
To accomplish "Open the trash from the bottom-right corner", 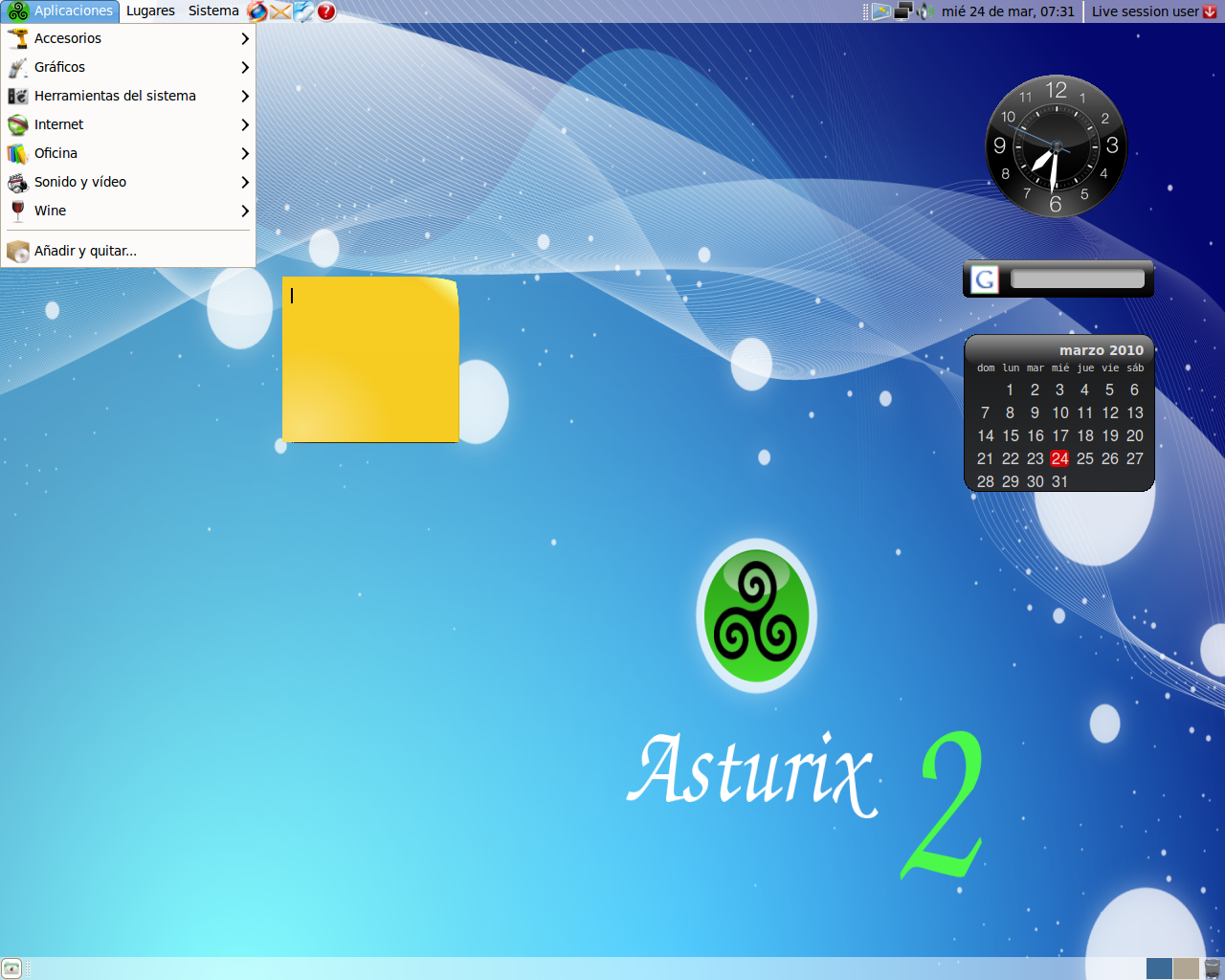I will click(1212, 969).
